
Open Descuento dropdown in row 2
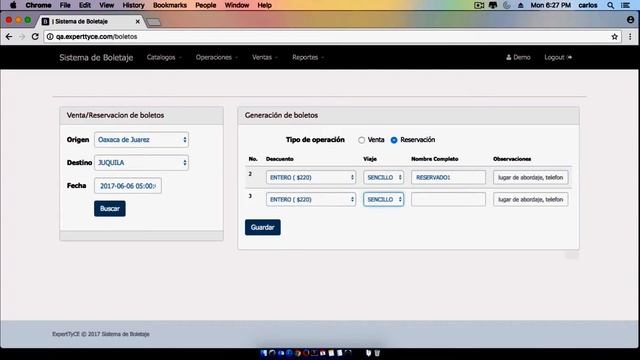[x=311, y=178]
